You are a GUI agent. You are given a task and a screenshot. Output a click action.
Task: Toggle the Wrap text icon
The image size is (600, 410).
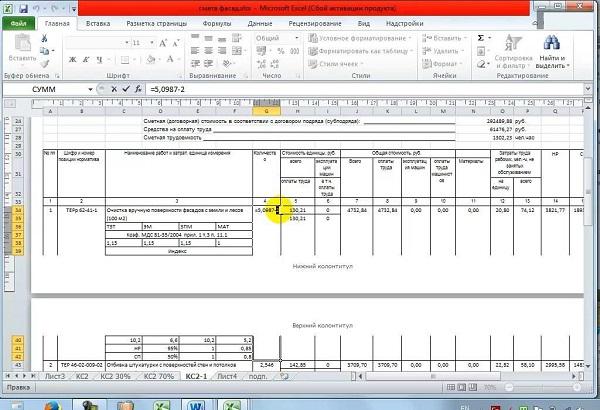pos(237,38)
